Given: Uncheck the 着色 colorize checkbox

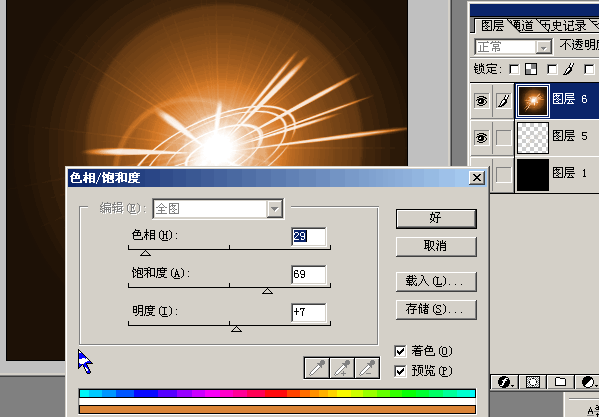Looking at the screenshot, I should tap(400, 351).
